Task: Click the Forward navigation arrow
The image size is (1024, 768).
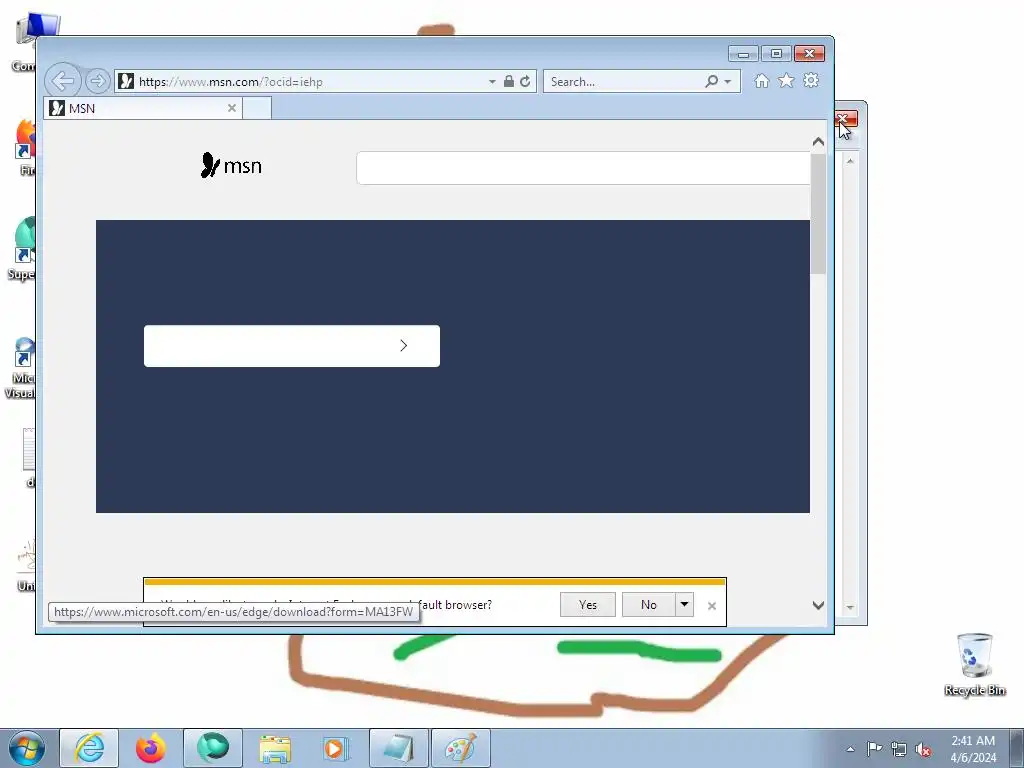Action: (97, 81)
